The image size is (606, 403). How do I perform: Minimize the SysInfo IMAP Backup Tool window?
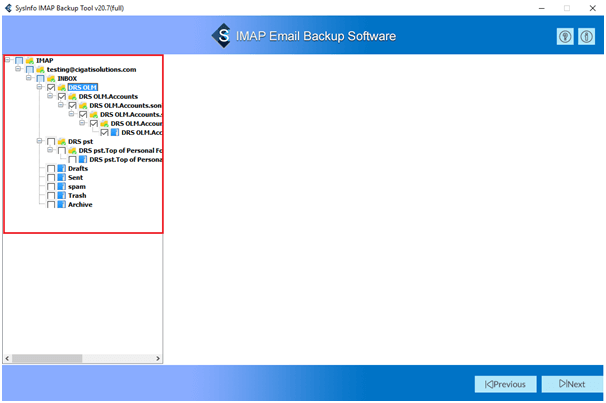tap(542, 8)
